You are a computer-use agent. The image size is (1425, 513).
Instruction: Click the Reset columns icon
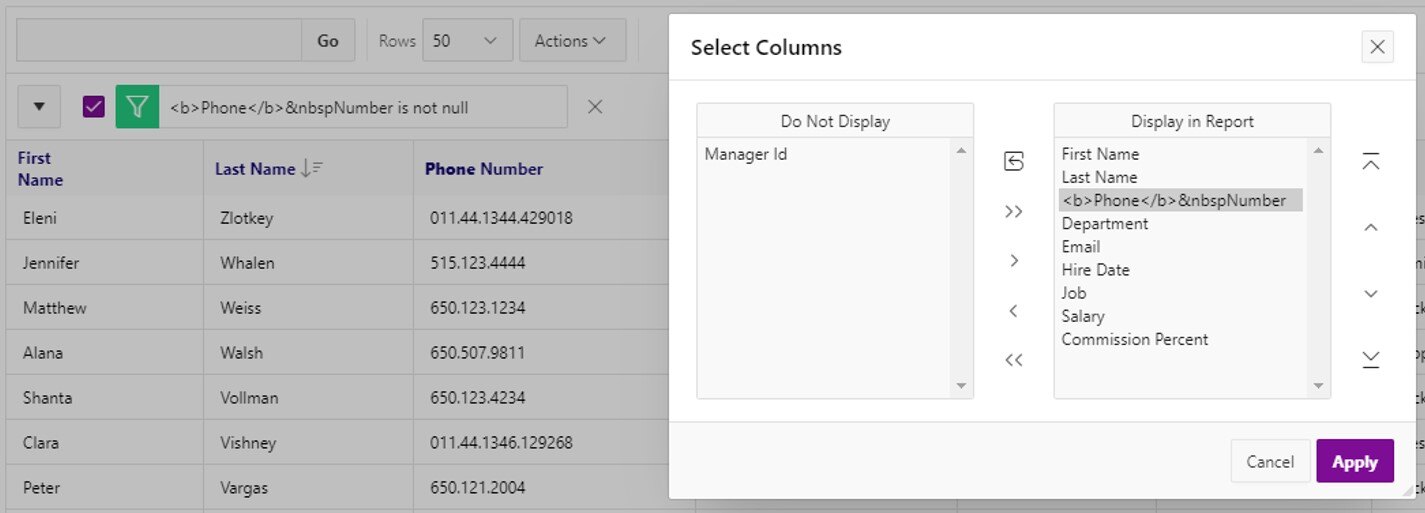1013,161
